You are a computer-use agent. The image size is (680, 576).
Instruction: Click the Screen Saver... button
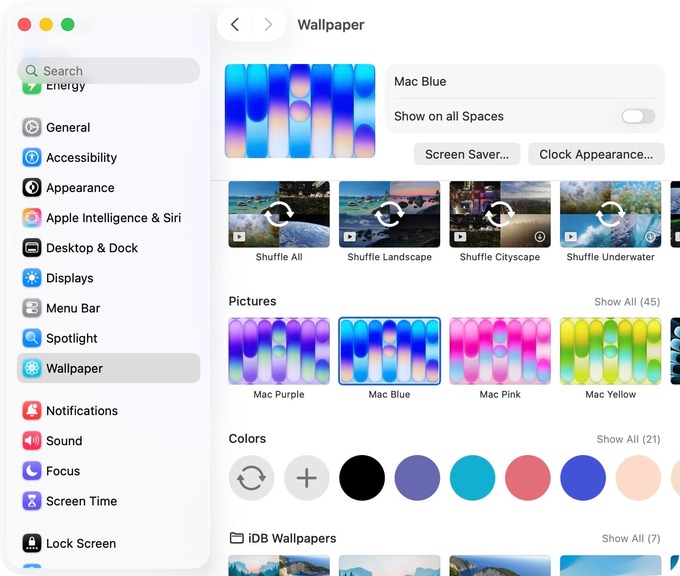click(466, 154)
